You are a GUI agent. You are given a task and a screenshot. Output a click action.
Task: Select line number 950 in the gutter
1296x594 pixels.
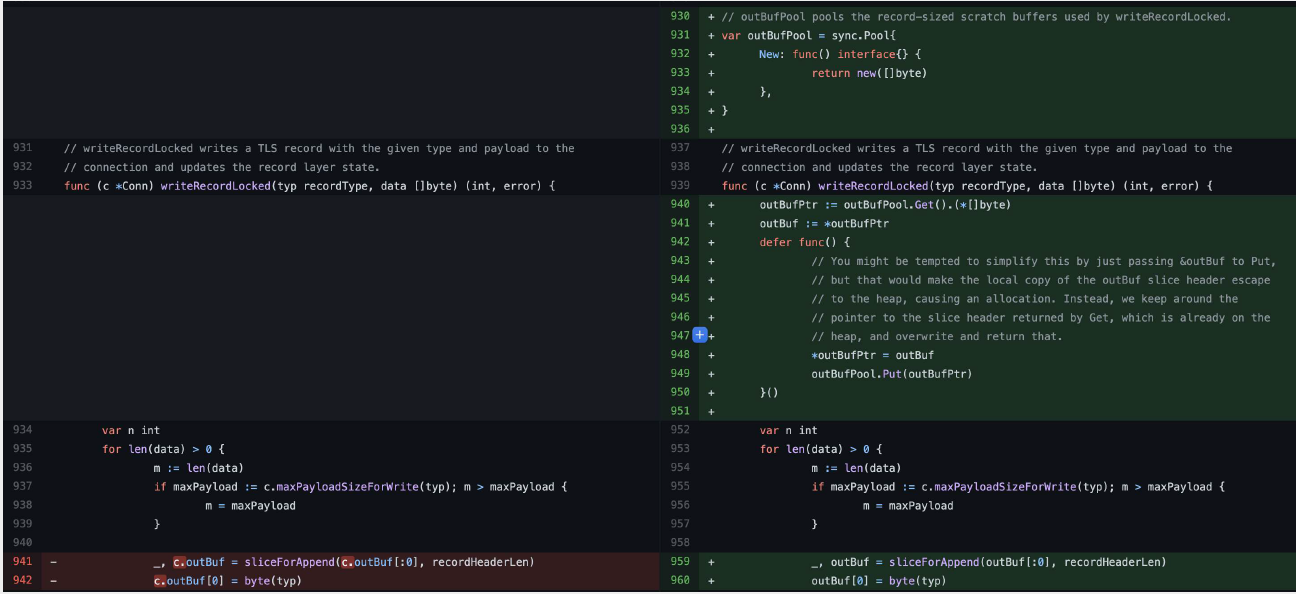(680, 392)
